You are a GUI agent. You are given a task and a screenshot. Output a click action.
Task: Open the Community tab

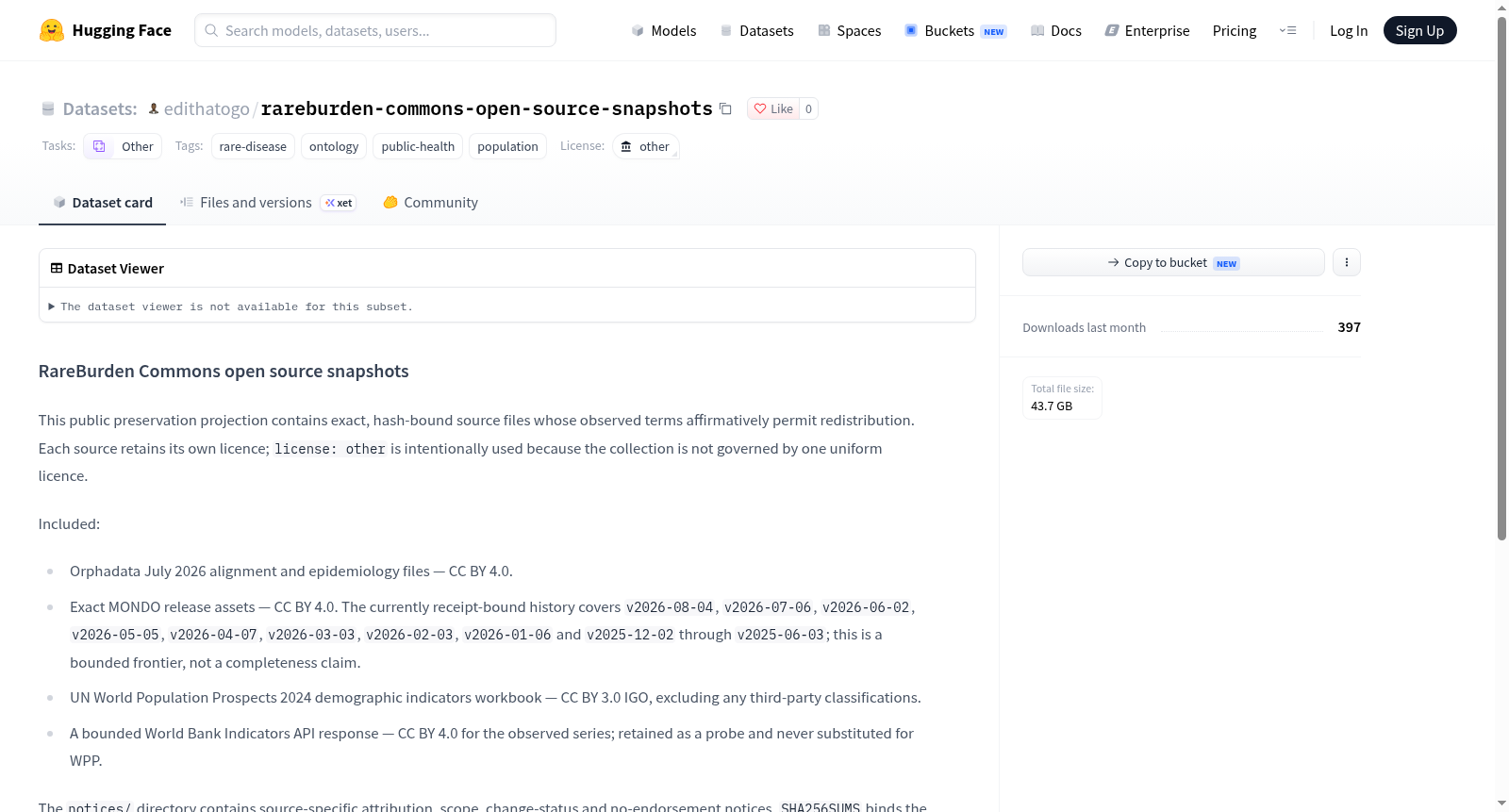(430, 203)
